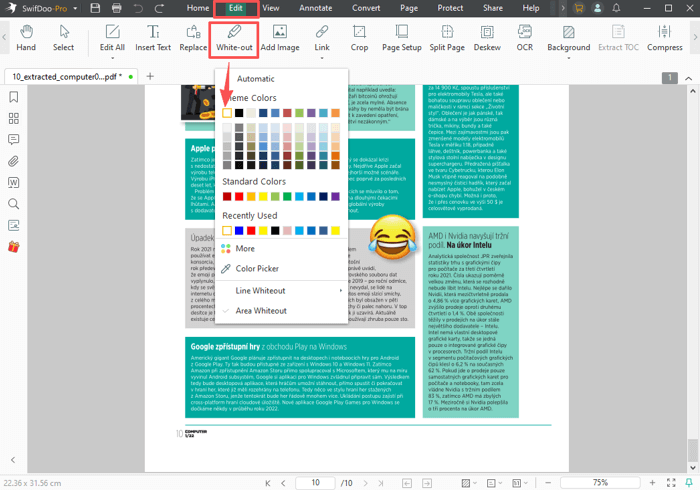Expand the Link dropdown arrow
The image size is (700, 491).
pyautogui.click(x=322, y=58)
